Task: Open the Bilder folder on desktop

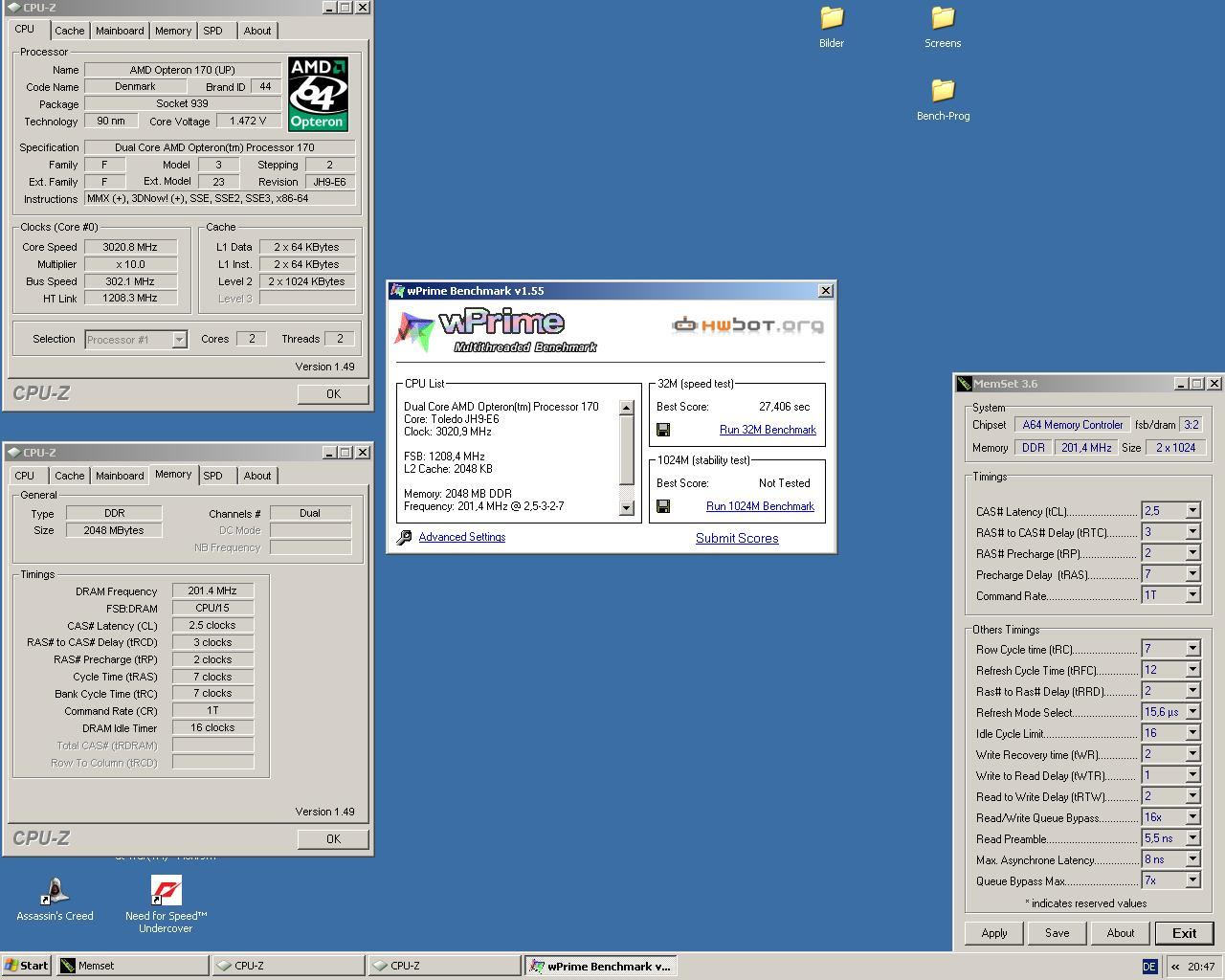Action: coord(832,27)
